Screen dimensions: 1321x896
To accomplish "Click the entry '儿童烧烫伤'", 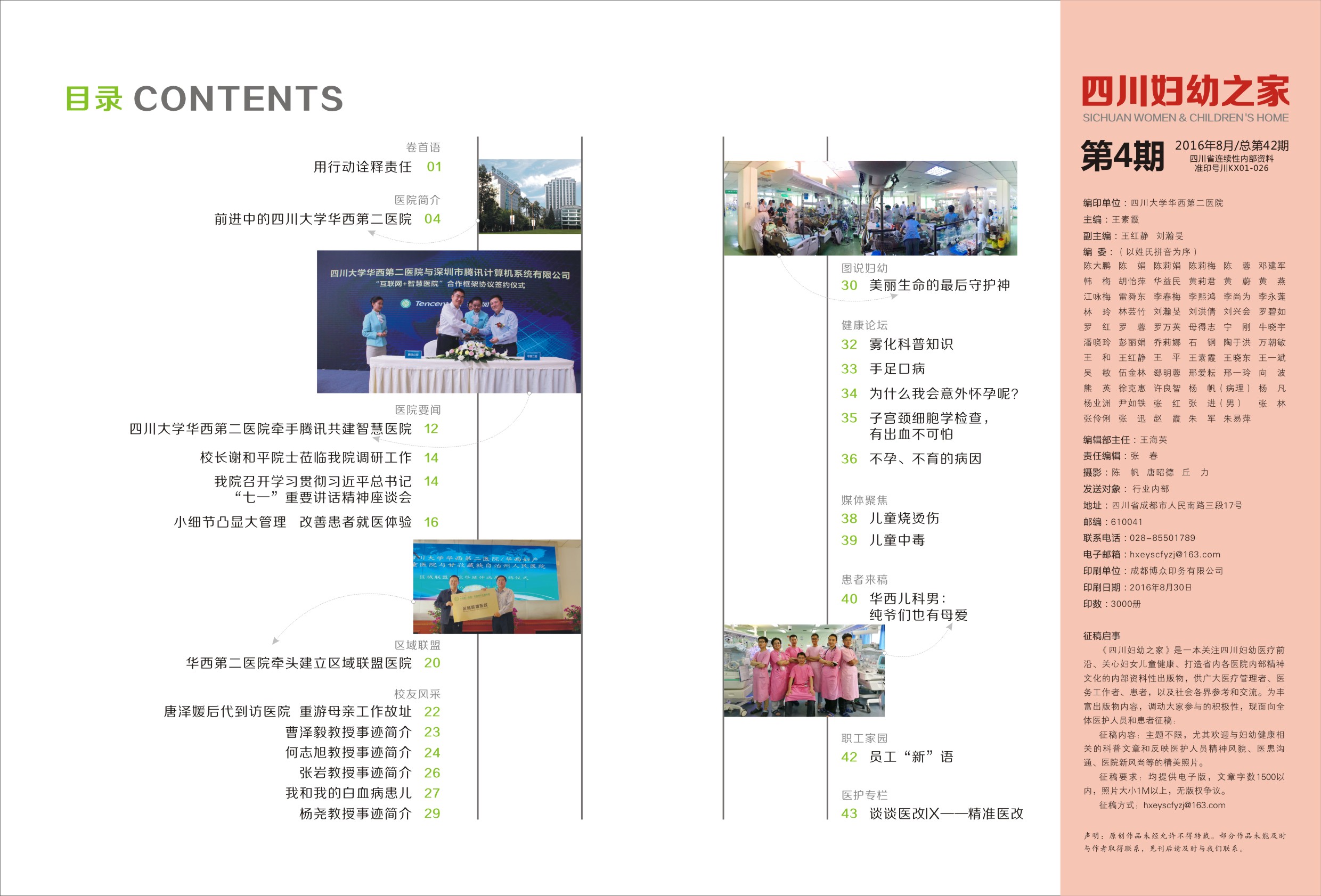I will coord(904,518).
